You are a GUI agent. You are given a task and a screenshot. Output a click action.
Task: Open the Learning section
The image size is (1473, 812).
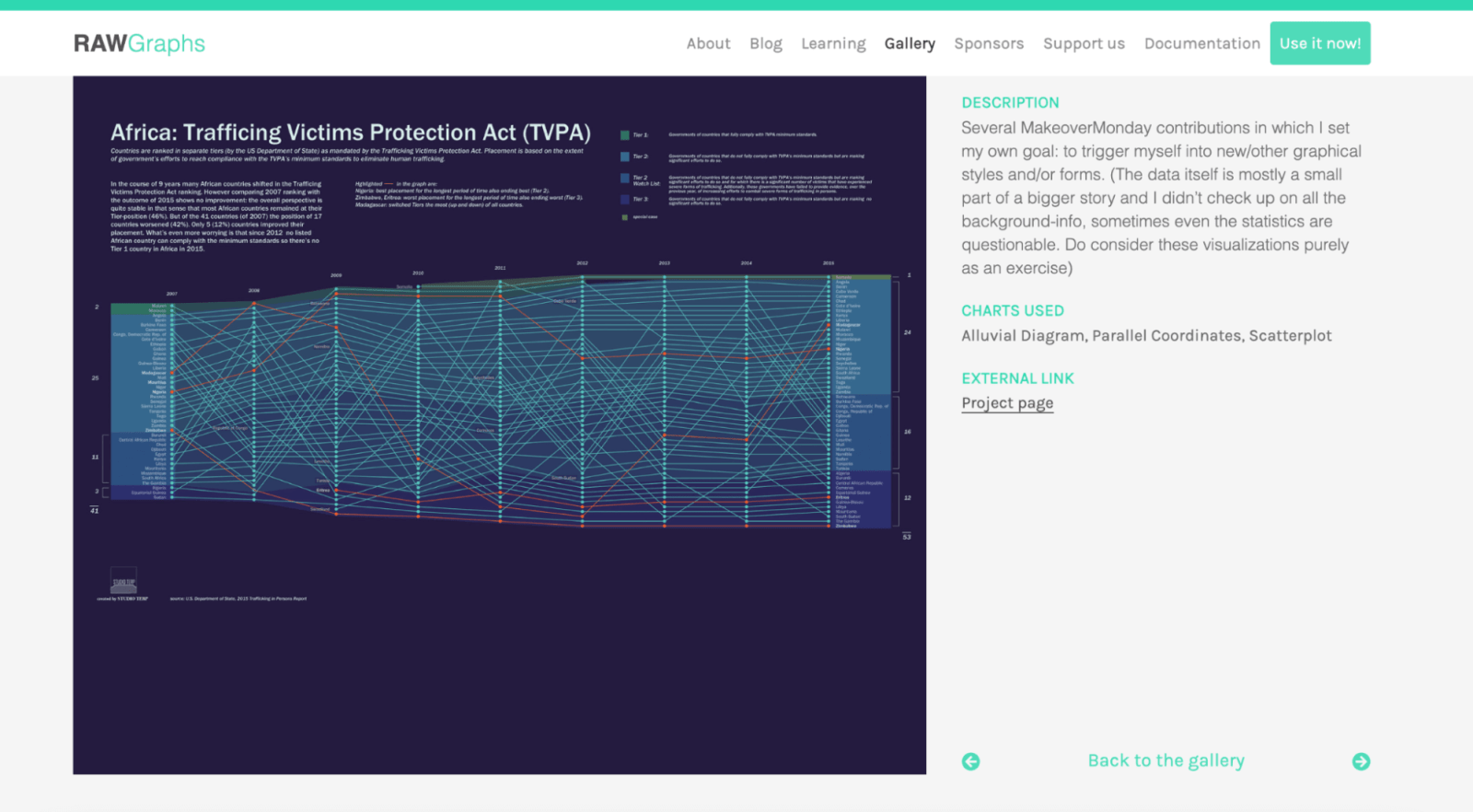point(833,43)
